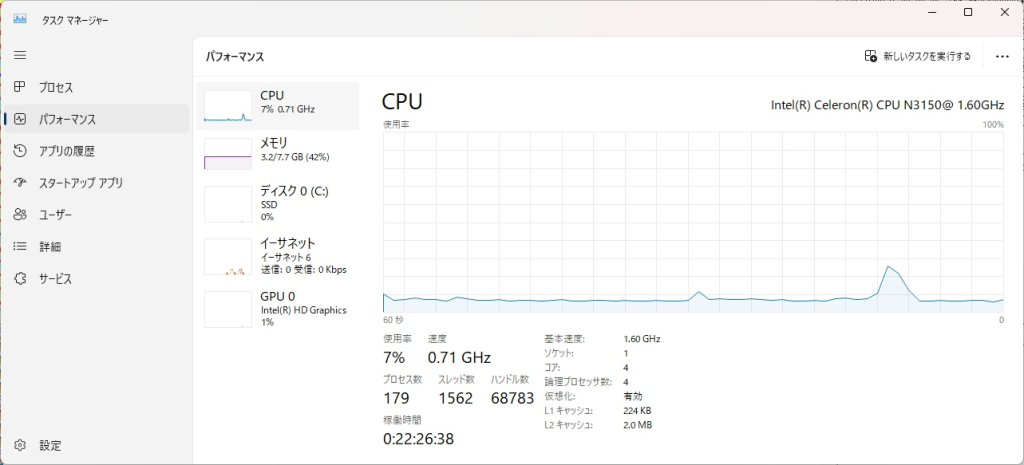The width and height of the screenshot is (1024, 465).
Task: Open the アプリの履歴 clock icon
Action: tap(20, 151)
